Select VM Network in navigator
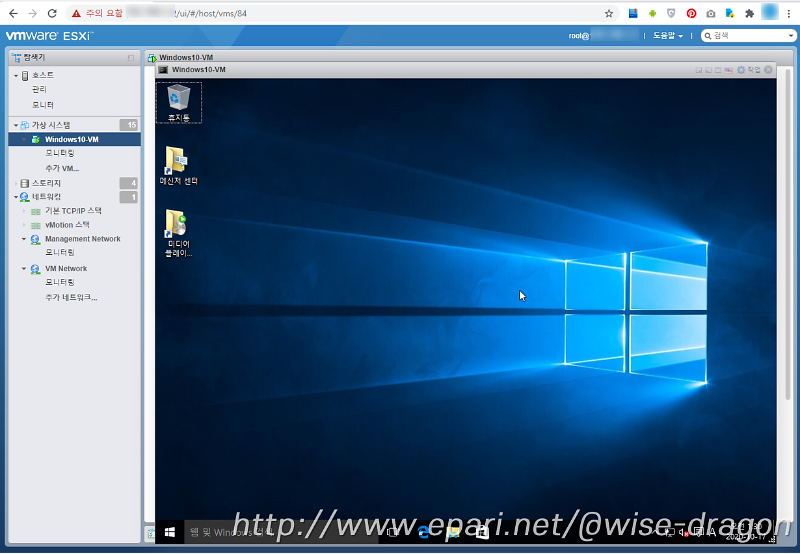The width and height of the screenshot is (800, 554). [x=66, y=268]
